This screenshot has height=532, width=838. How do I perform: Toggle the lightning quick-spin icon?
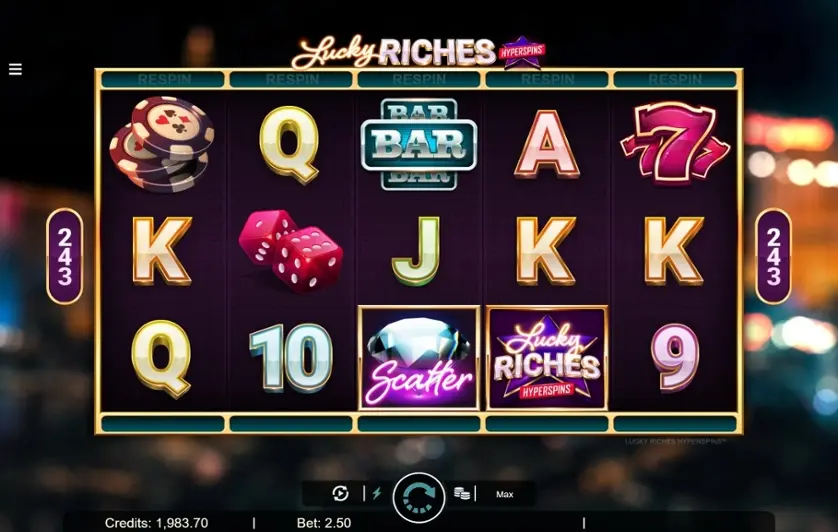point(377,493)
